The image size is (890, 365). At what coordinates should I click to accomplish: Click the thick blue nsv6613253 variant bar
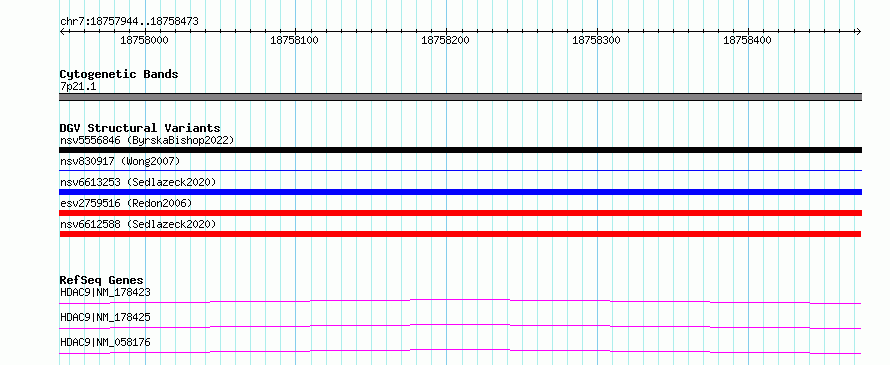pyautogui.click(x=460, y=192)
